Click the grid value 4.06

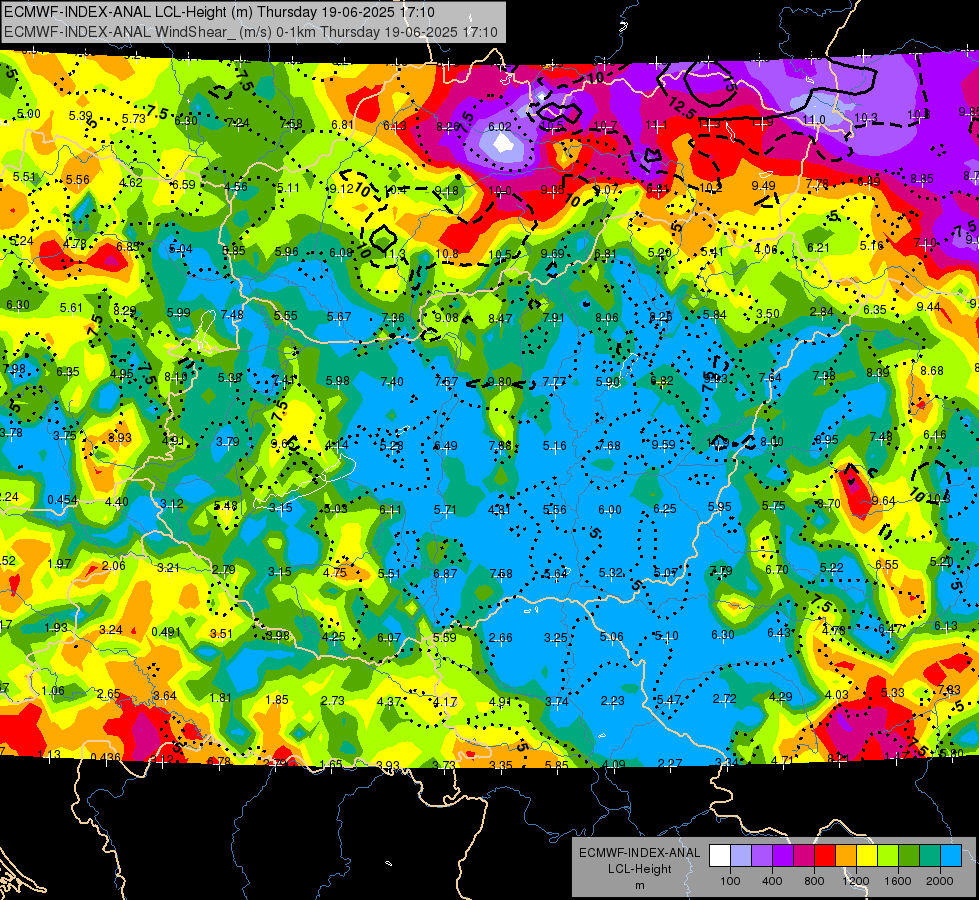(765, 250)
